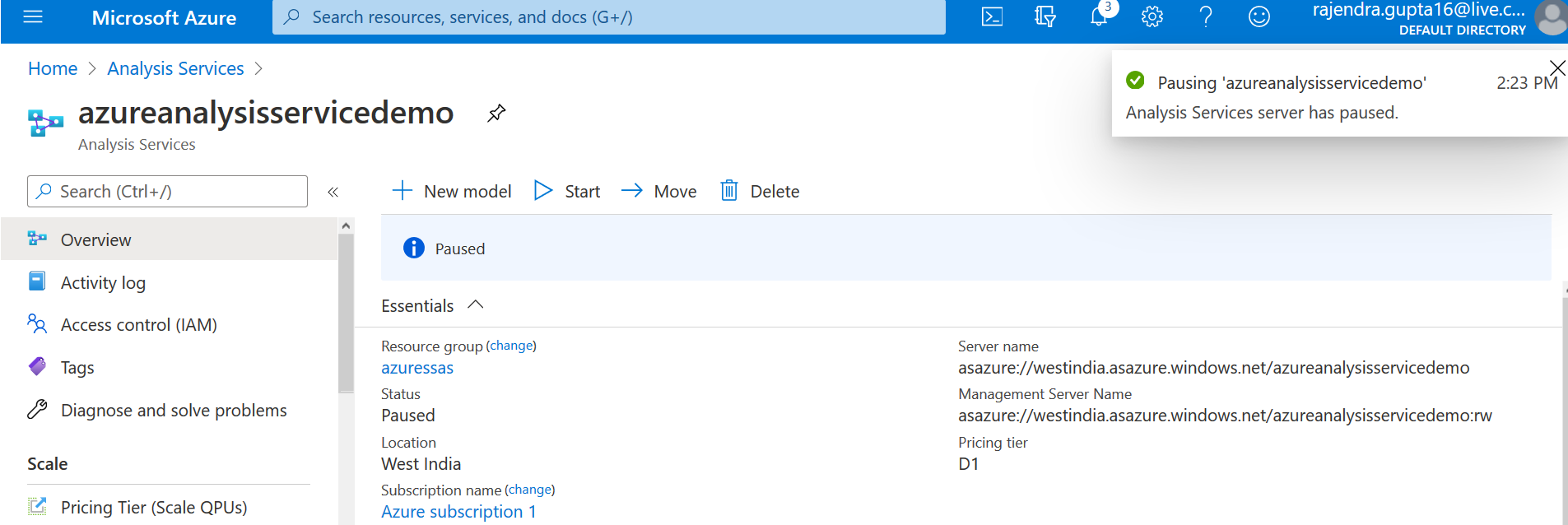This screenshot has height=525, width=1568.
Task: Open Access control (IAM)
Action: click(138, 325)
